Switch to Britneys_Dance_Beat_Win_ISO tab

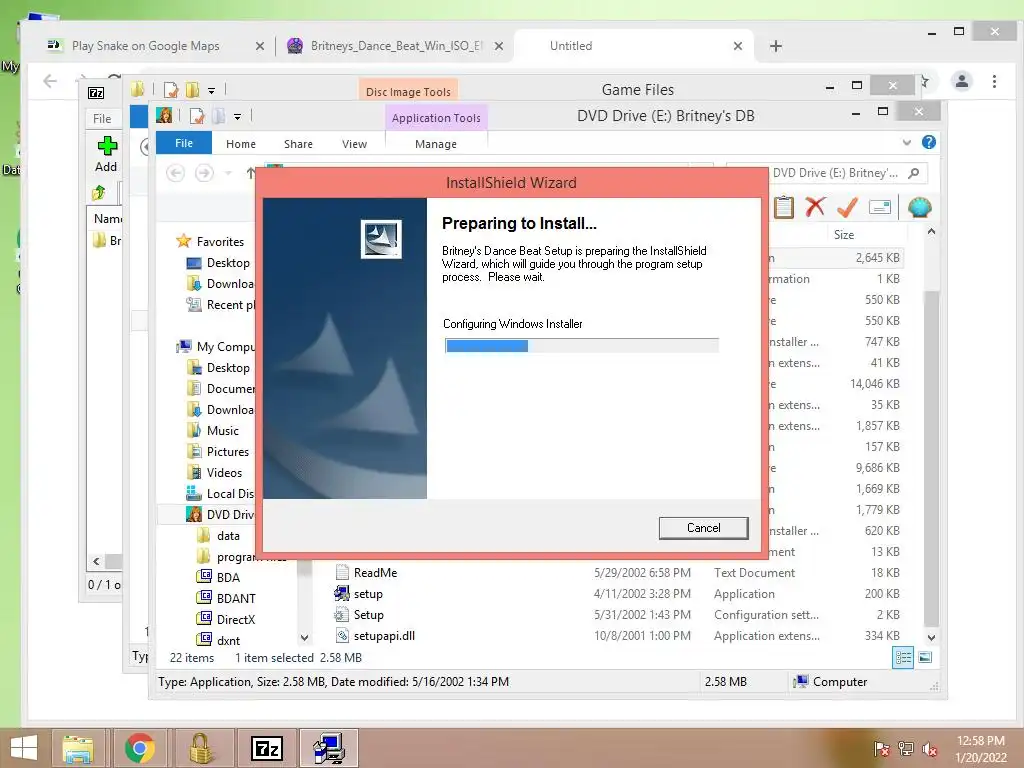point(396,46)
